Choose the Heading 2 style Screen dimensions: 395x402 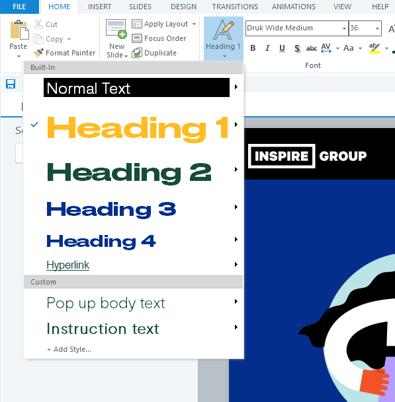129,173
